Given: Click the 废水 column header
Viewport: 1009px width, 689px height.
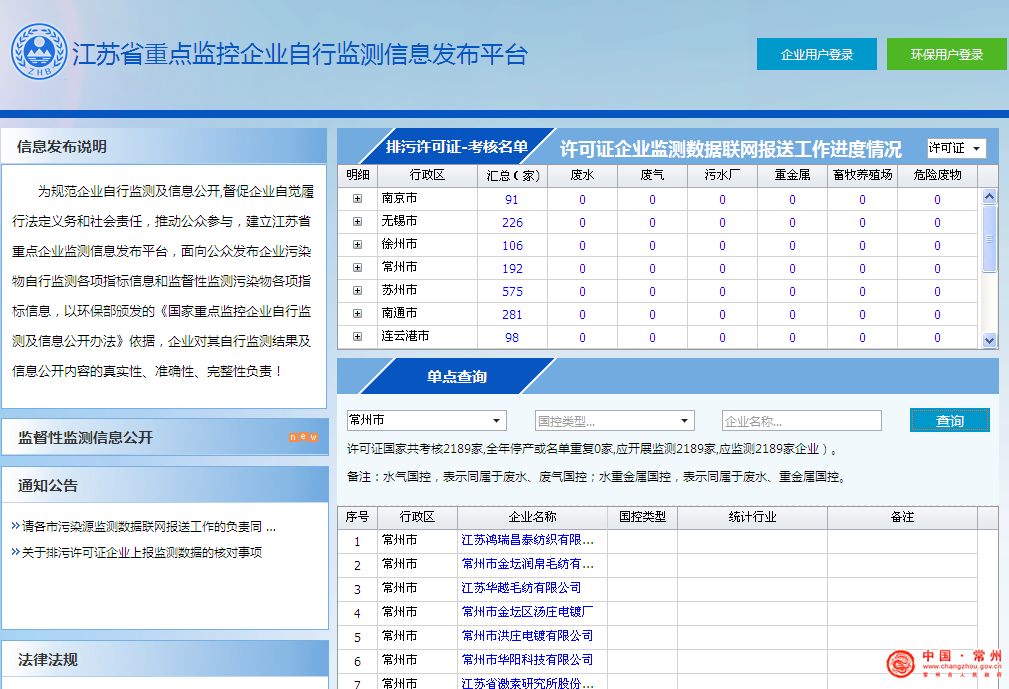Looking at the screenshot, I should [x=582, y=176].
